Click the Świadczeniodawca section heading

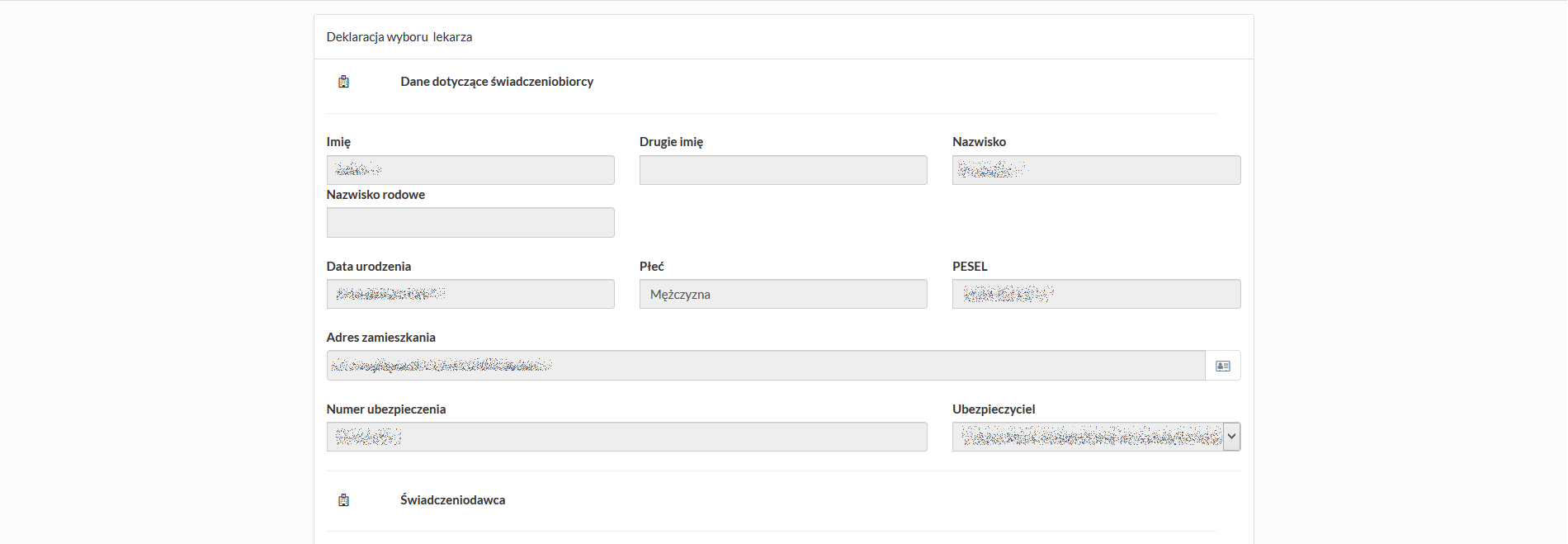click(452, 500)
